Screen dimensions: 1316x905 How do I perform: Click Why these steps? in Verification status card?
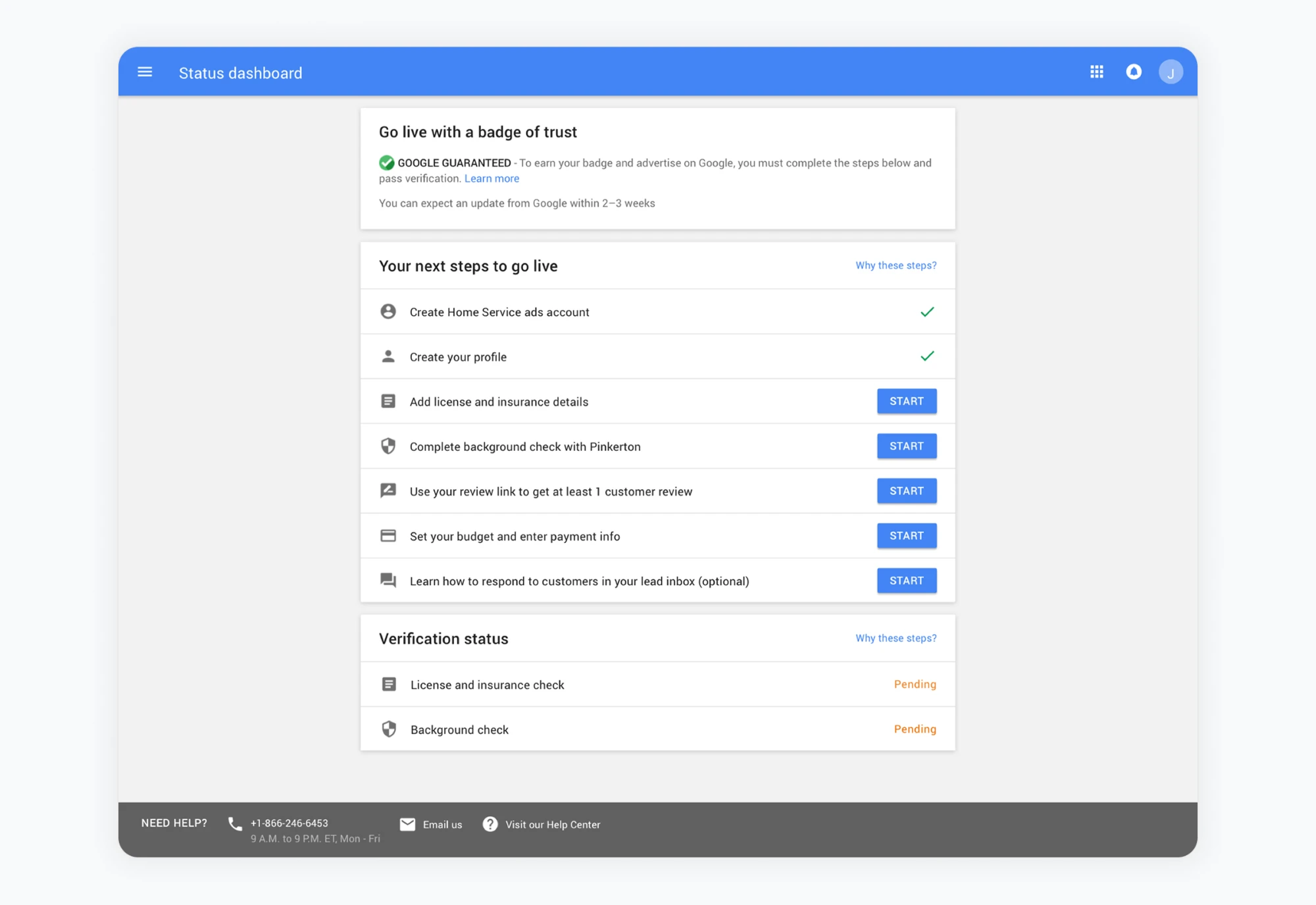896,638
